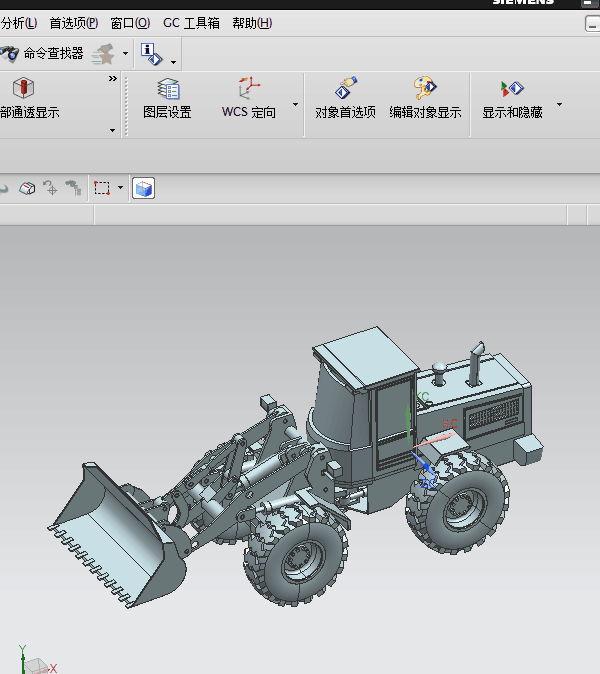Viewport: 600px width, 674px height.
Task: Open 图层设置 layer settings
Action: pos(167,98)
